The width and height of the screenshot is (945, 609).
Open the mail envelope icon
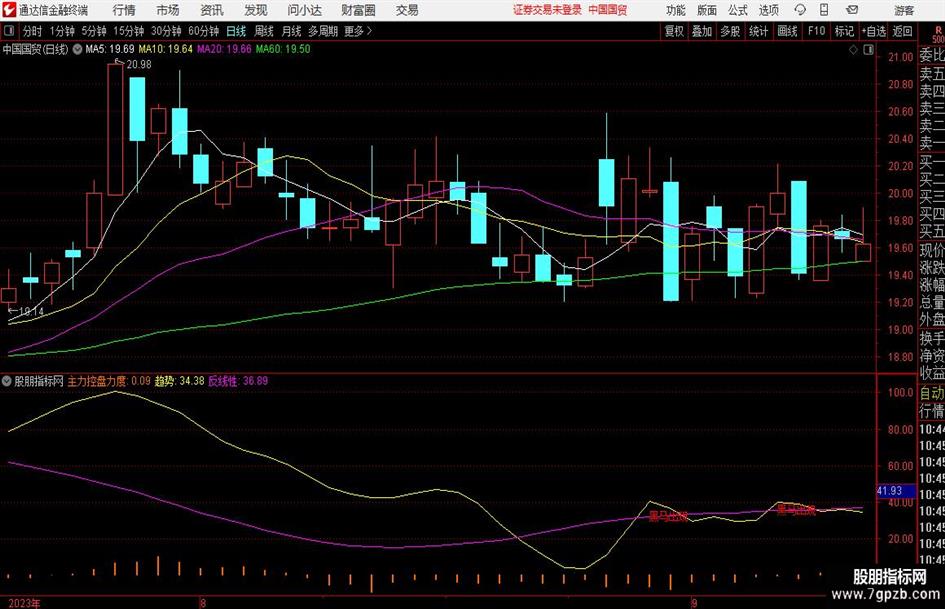pos(852,10)
